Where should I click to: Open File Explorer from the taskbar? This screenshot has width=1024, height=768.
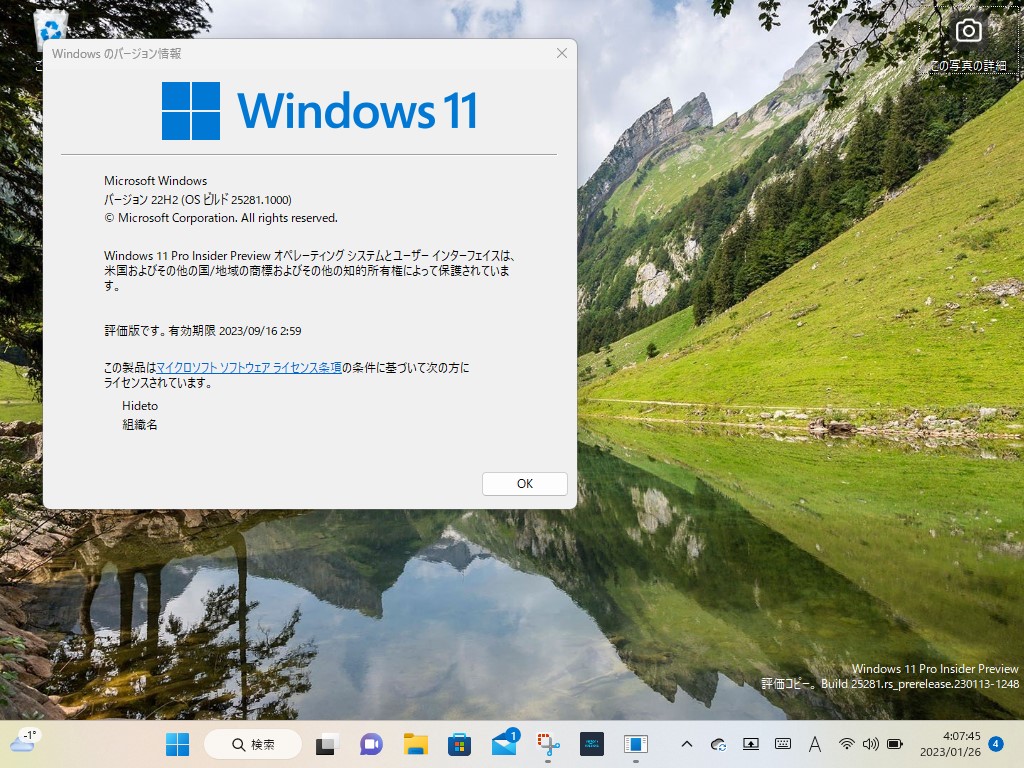pyautogui.click(x=415, y=744)
